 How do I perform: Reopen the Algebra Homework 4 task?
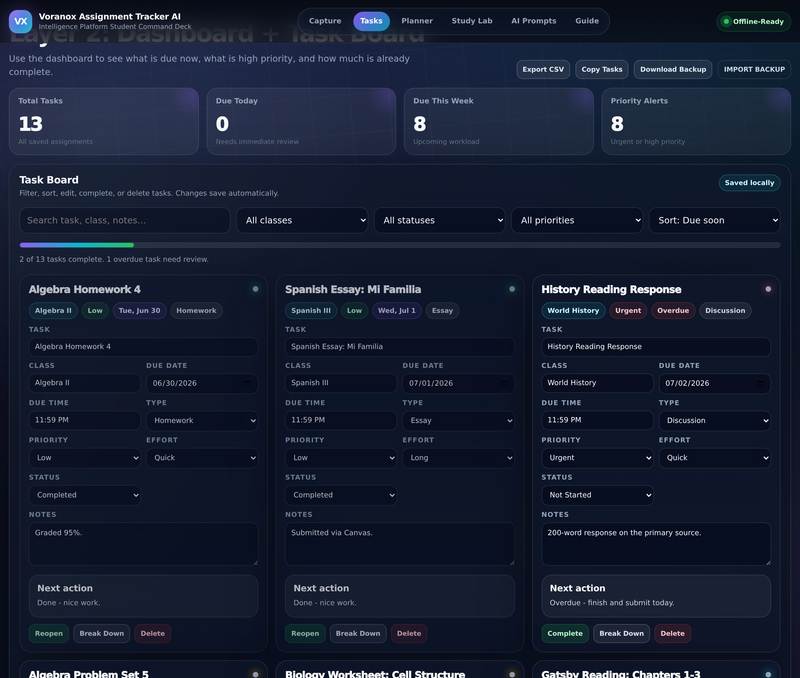[48, 633]
